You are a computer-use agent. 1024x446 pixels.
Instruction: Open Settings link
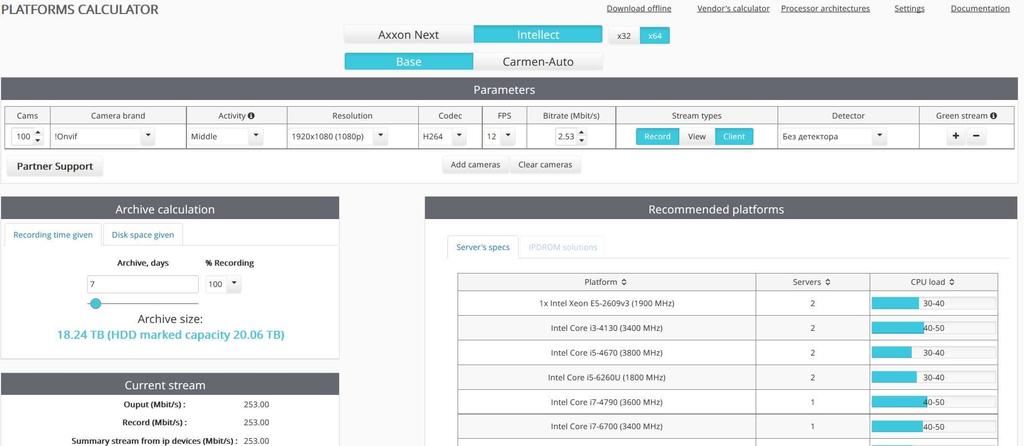point(909,8)
